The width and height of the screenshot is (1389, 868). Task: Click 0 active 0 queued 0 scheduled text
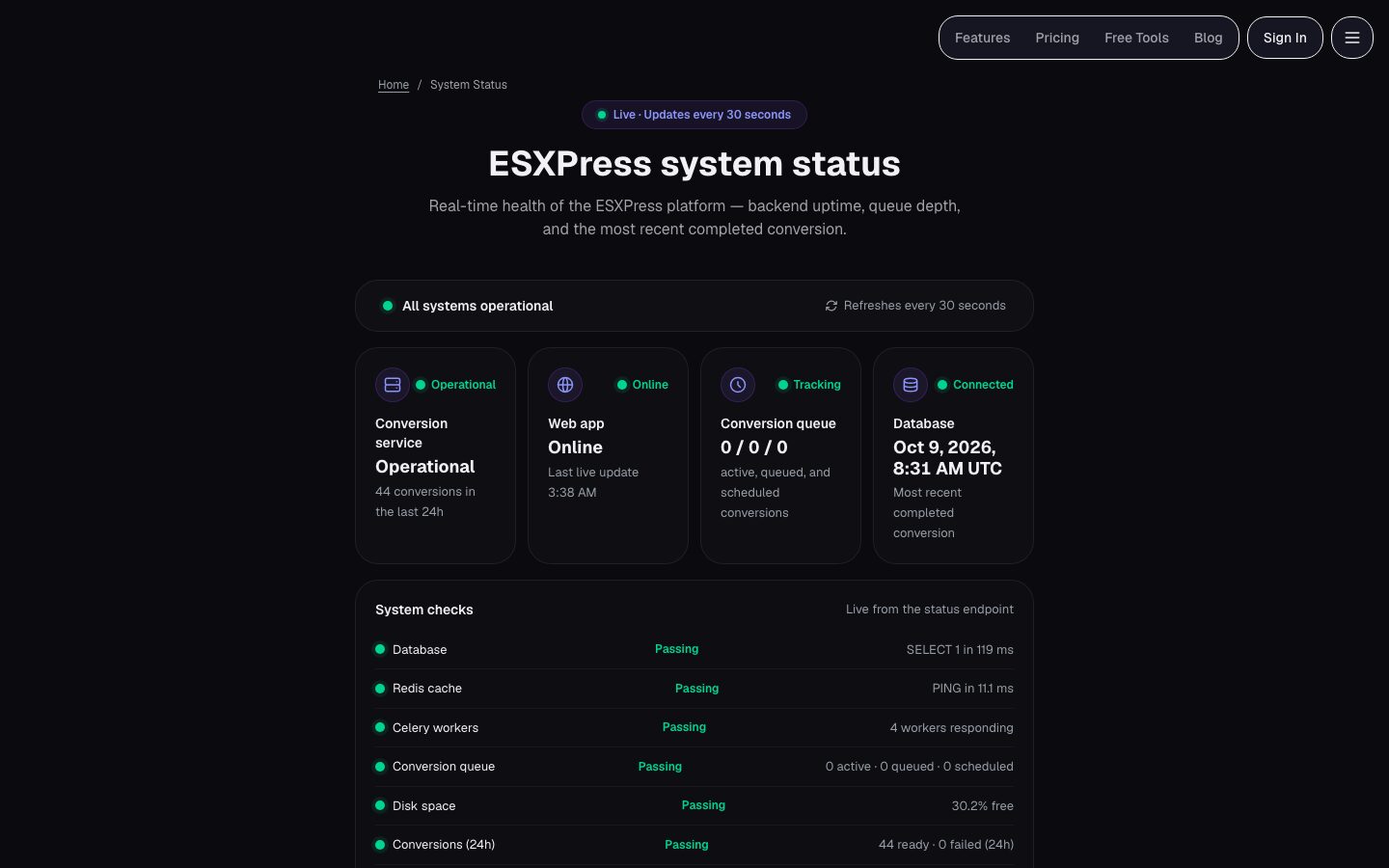point(919,767)
